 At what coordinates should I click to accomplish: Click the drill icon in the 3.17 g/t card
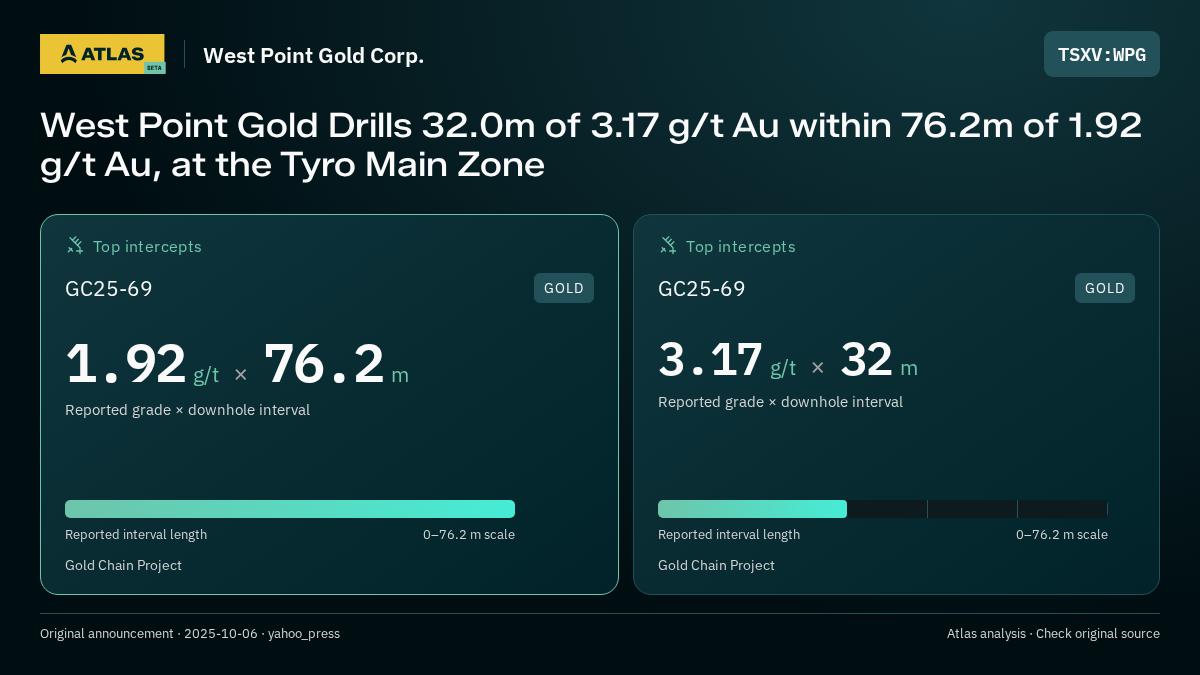pos(668,245)
